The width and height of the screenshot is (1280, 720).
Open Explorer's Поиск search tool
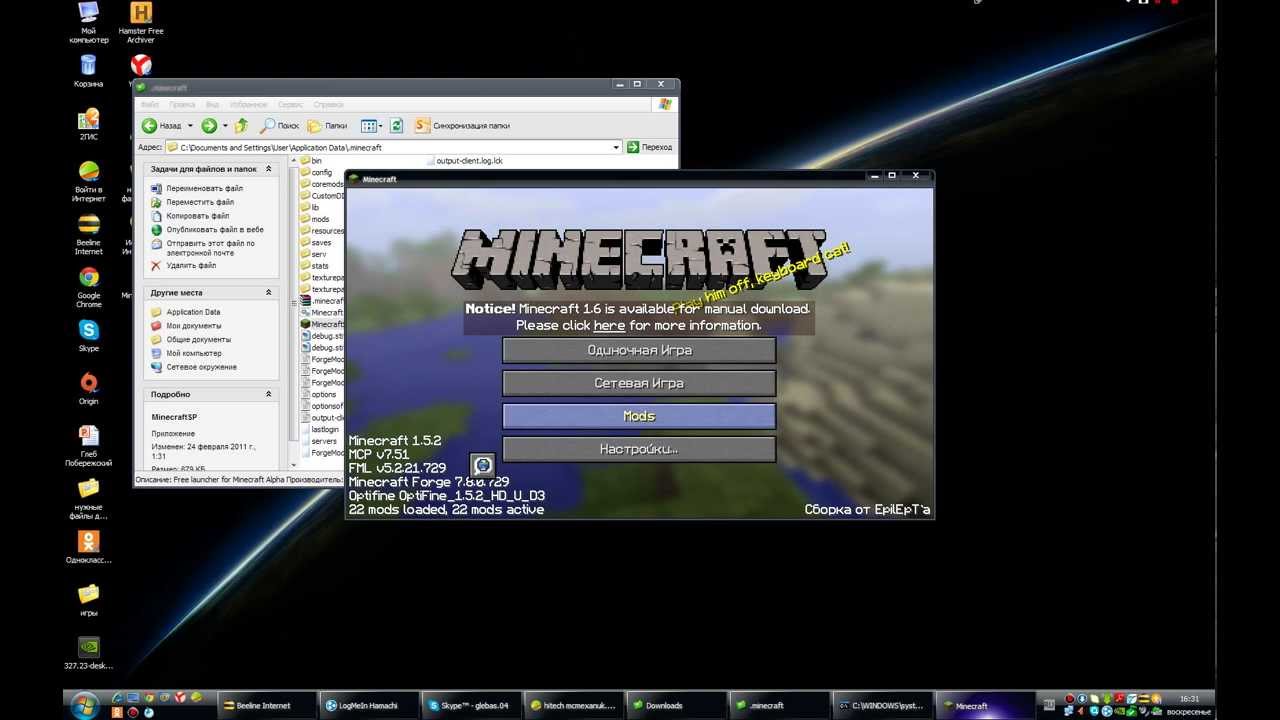tap(279, 126)
